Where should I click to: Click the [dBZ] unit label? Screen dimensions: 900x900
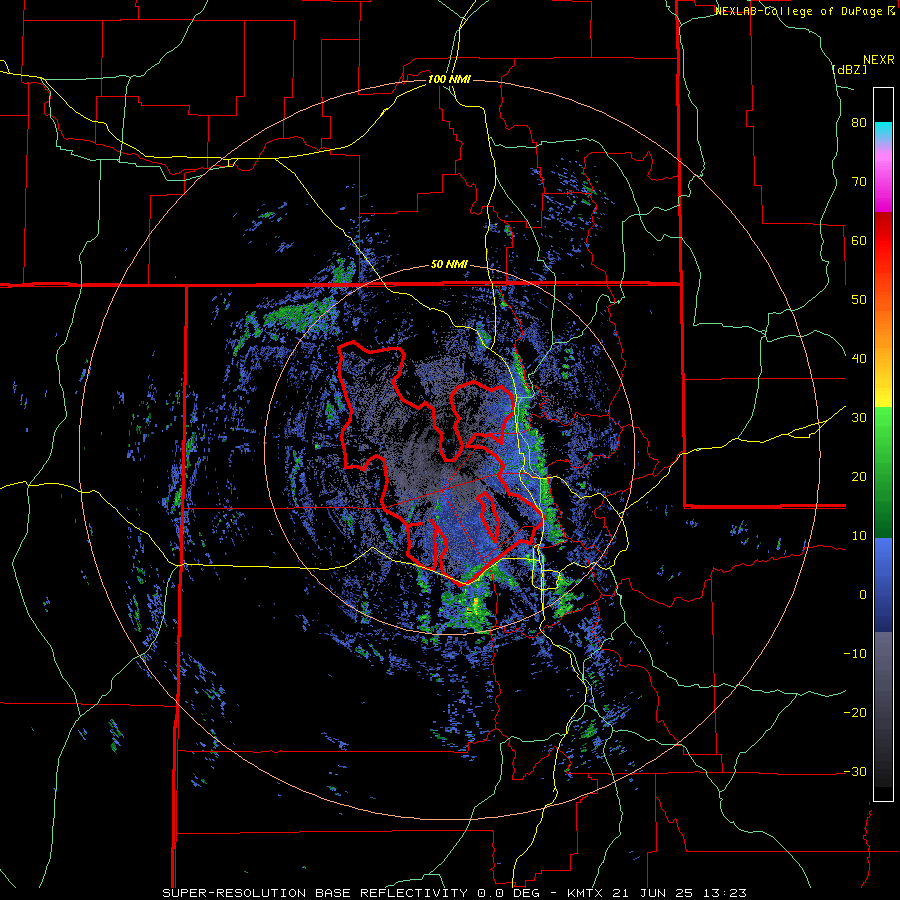(x=849, y=70)
